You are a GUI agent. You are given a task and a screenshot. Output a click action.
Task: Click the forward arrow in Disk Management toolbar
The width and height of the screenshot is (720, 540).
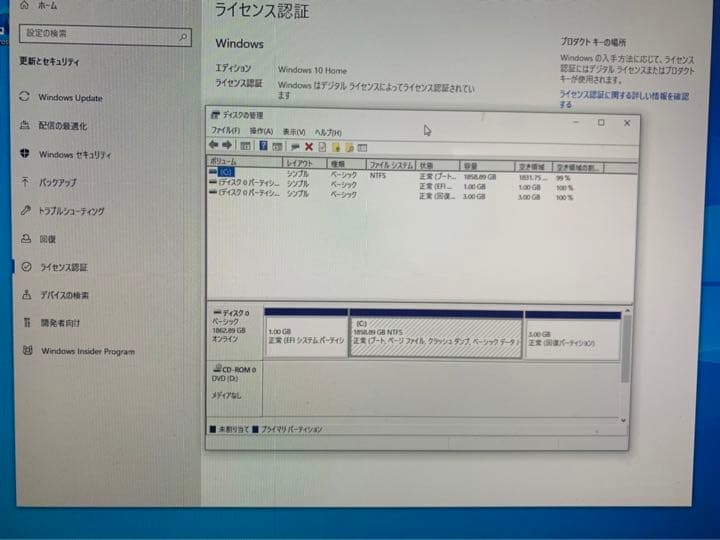[x=227, y=145]
